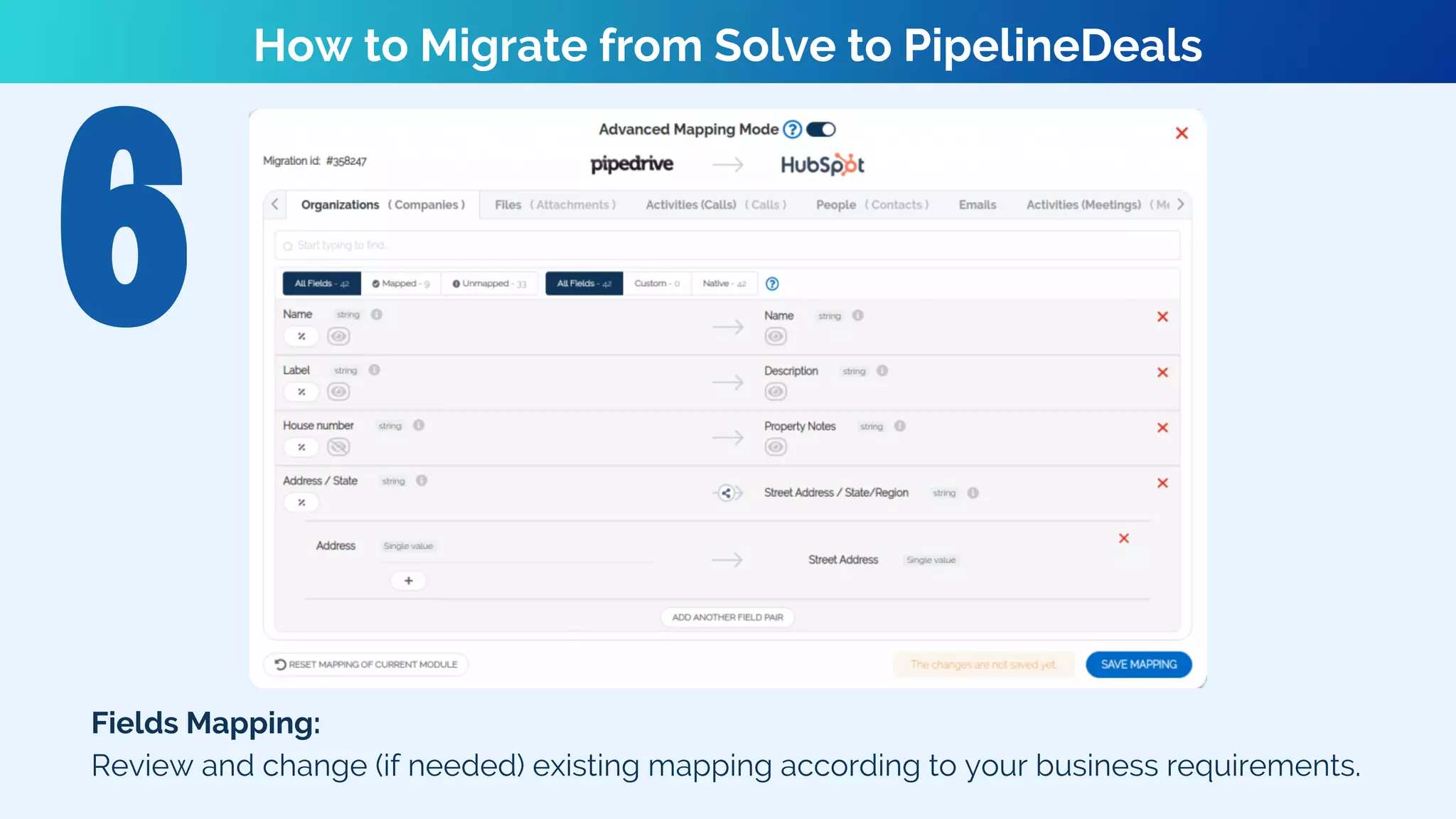Screen dimensions: 1456x819
Task: Click the Start typing to find search field
Action: pos(727,245)
